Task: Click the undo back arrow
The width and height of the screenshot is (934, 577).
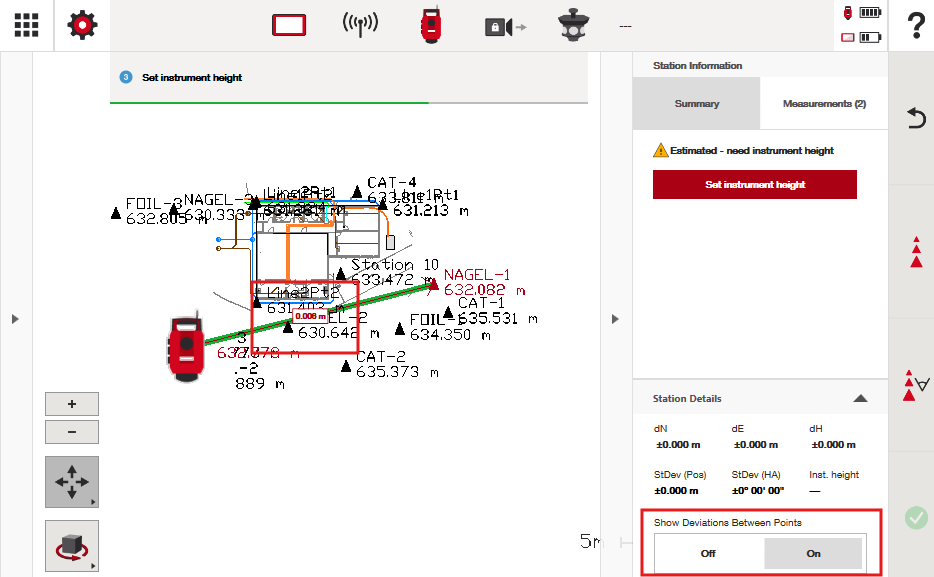Action: pos(914,118)
